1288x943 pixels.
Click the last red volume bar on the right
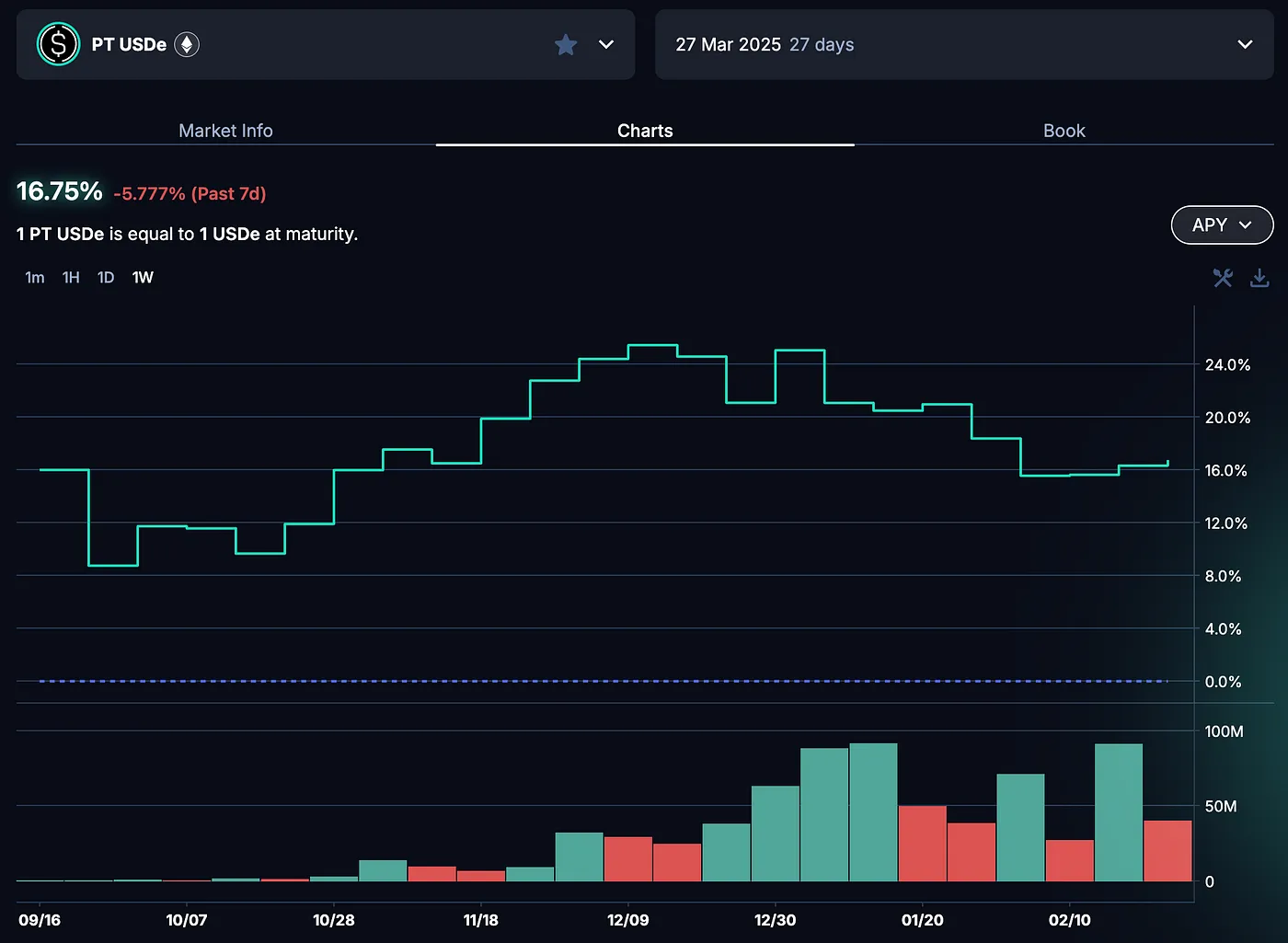point(1167,851)
